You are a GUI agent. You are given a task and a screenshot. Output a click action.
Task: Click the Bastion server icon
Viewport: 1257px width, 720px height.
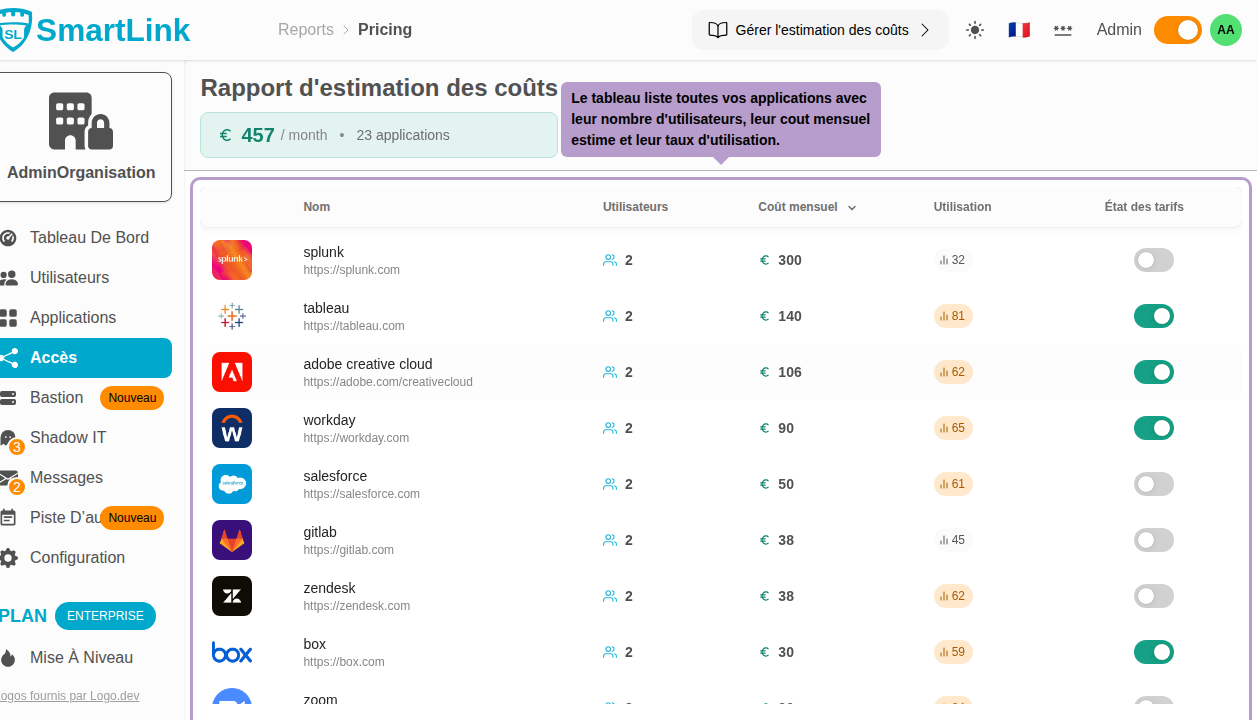point(9,397)
